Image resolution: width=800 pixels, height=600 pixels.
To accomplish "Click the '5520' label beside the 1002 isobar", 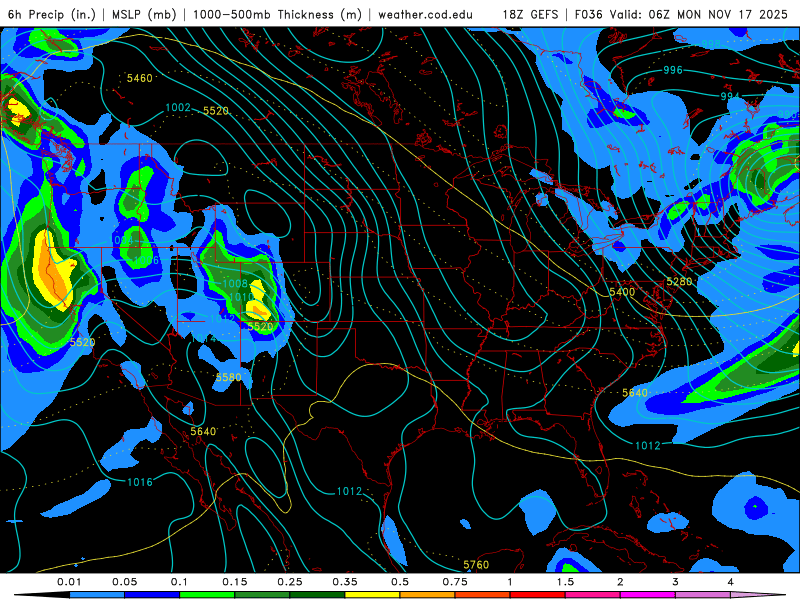I will click(x=216, y=111).
